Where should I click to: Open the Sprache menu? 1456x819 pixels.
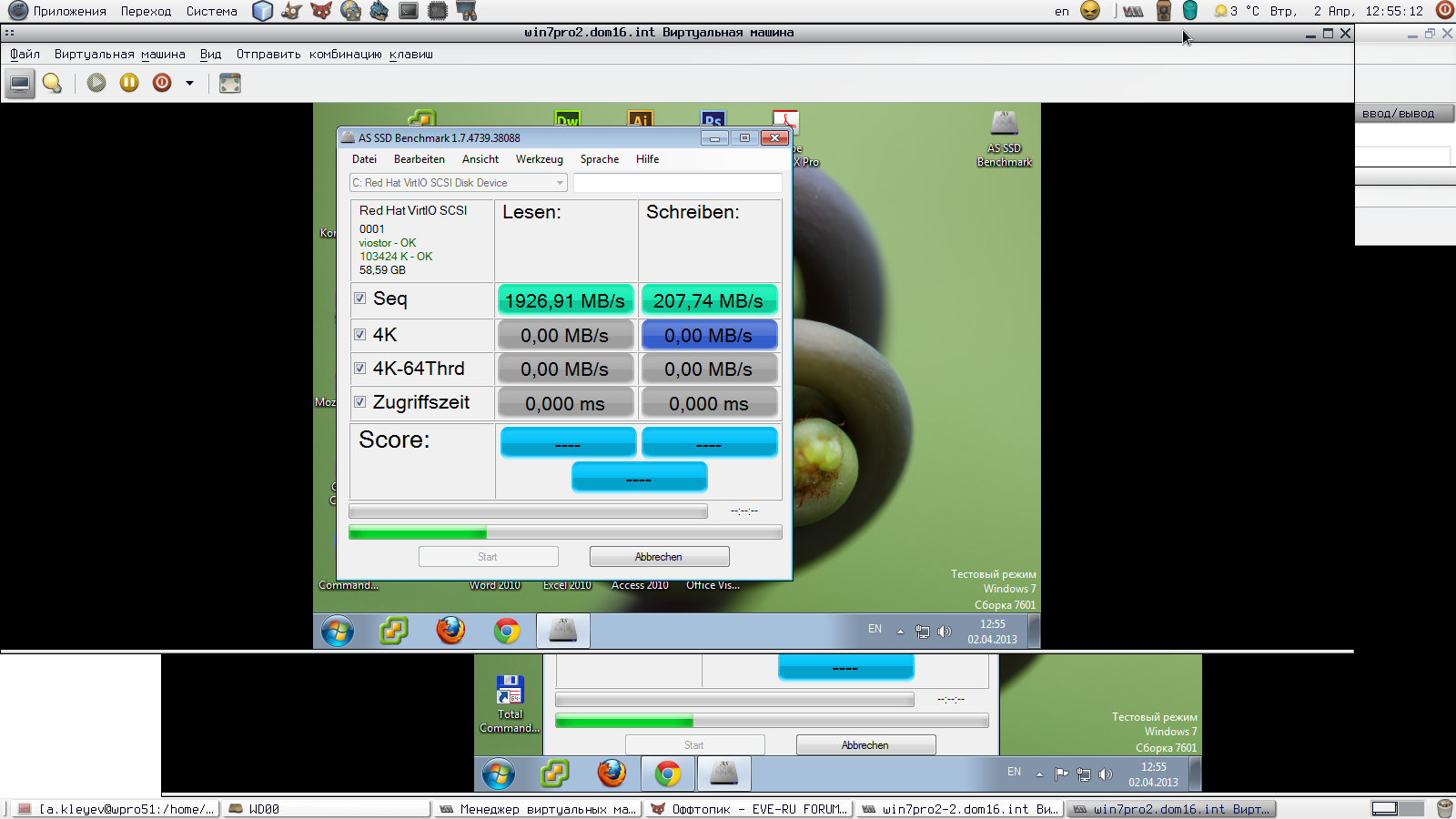(599, 159)
